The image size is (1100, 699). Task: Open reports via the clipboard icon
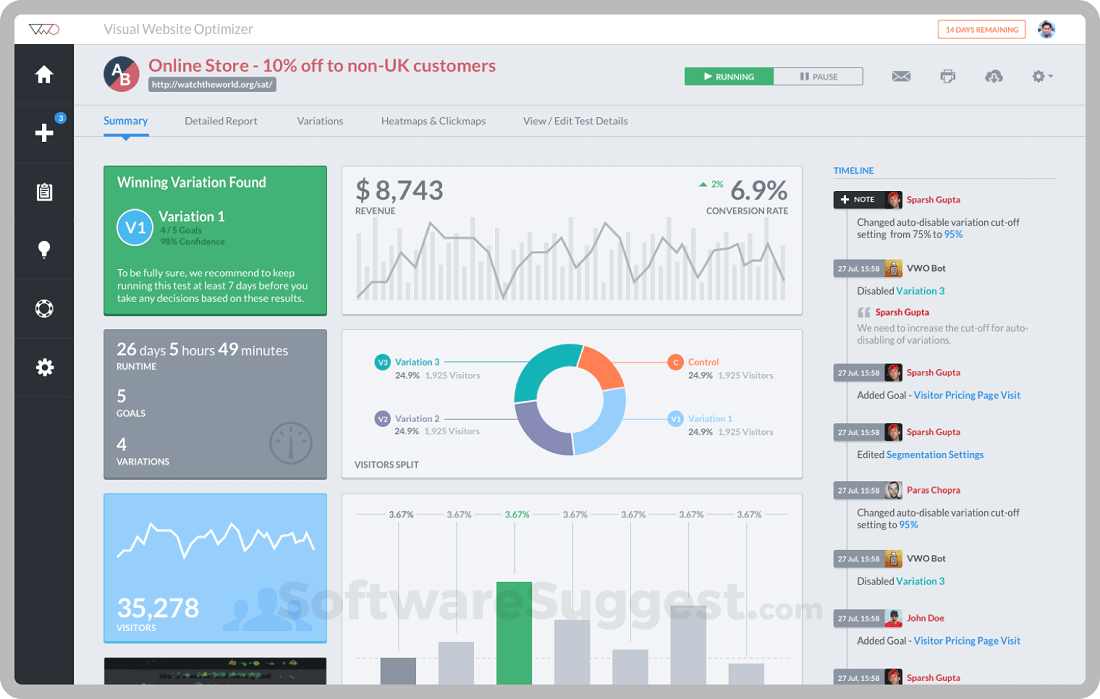point(44,190)
